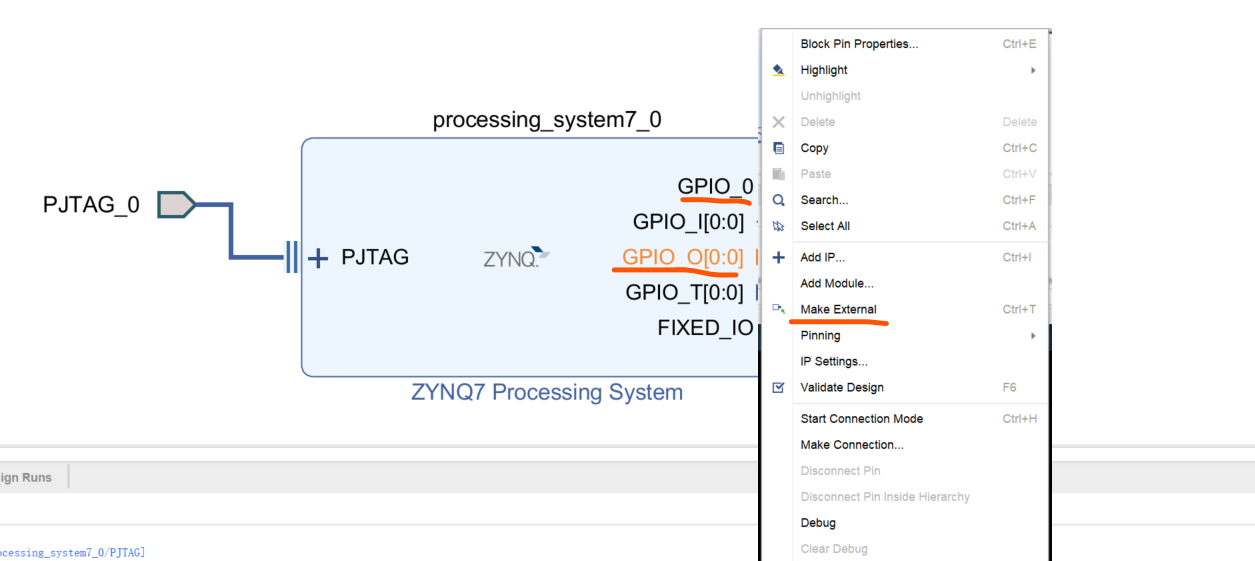Viewport: 1255px width, 561px height.
Task: Expand the PJTAG interface plus sign
Action: (318, 259)
